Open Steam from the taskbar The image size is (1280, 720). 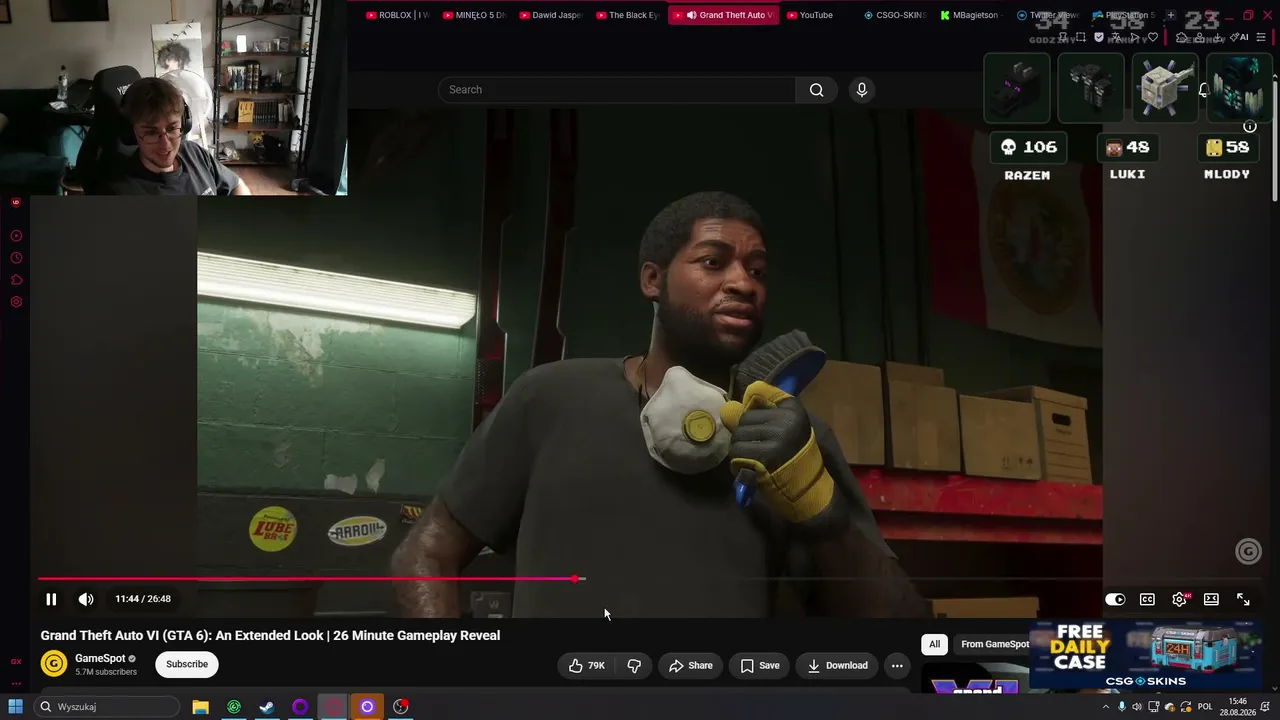click(267, 707)
